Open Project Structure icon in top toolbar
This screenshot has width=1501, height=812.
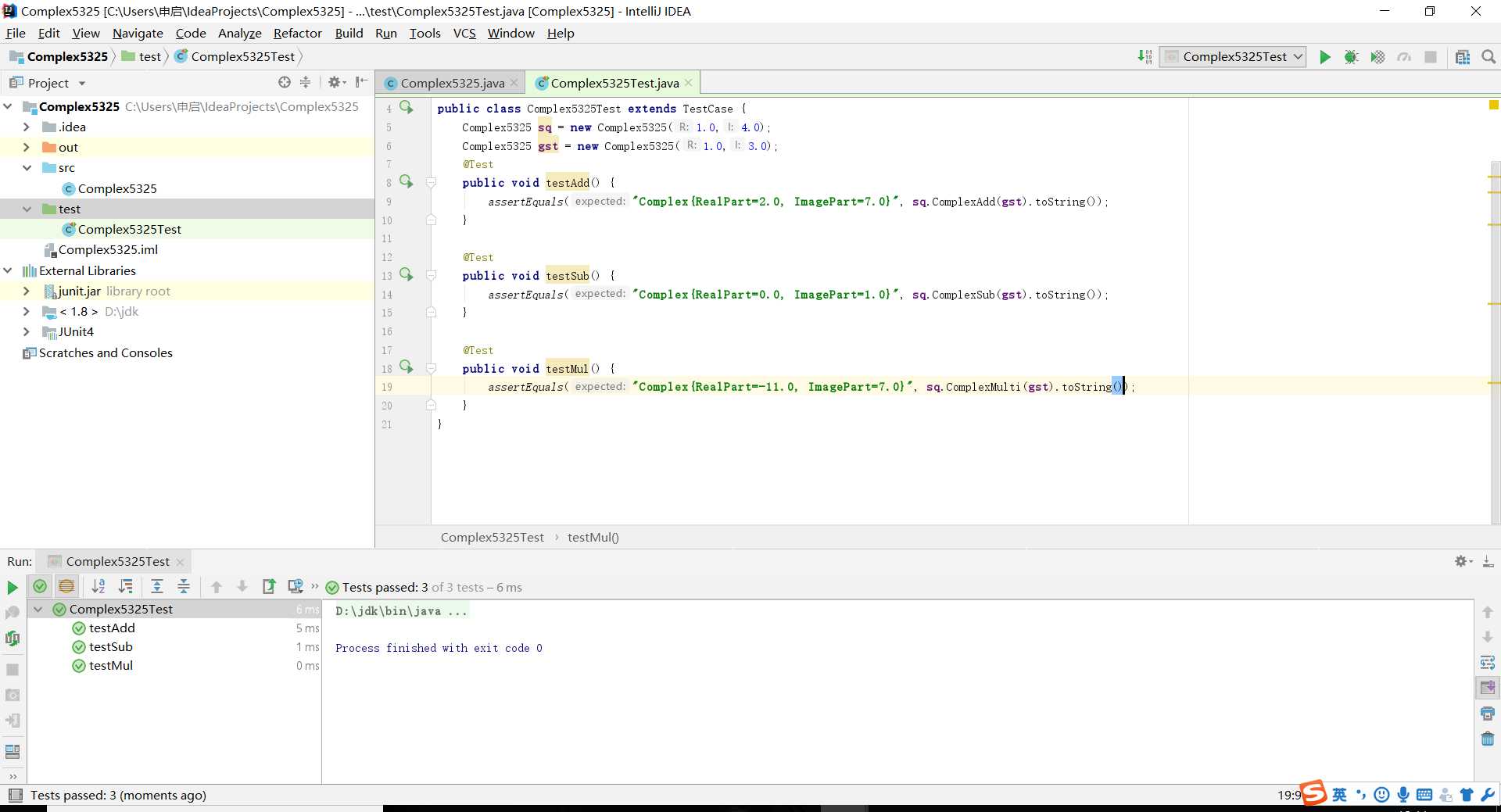(x=1462, y=57)
